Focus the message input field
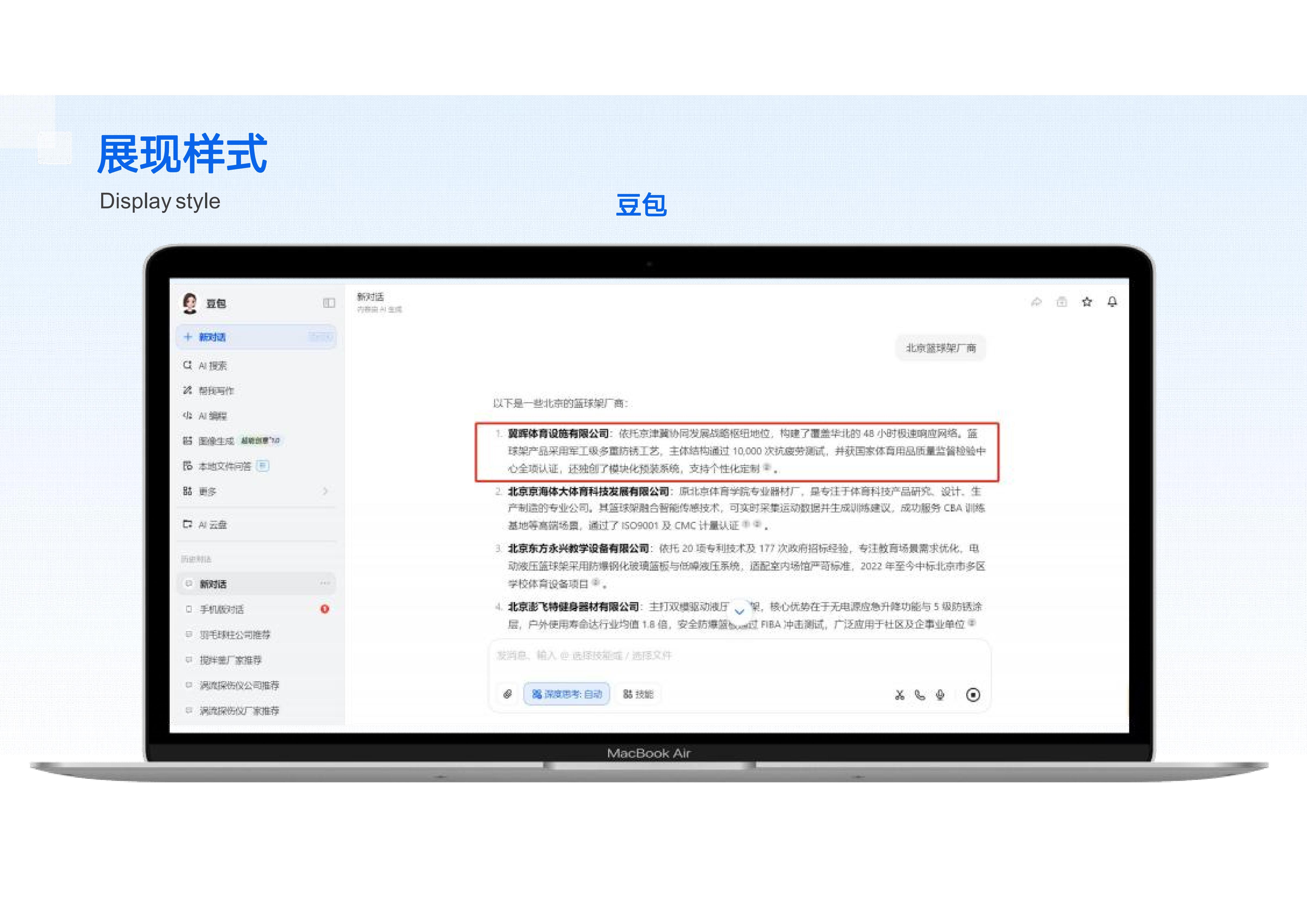This screenshot has height=924, width=1307. [x=739, y=656]
